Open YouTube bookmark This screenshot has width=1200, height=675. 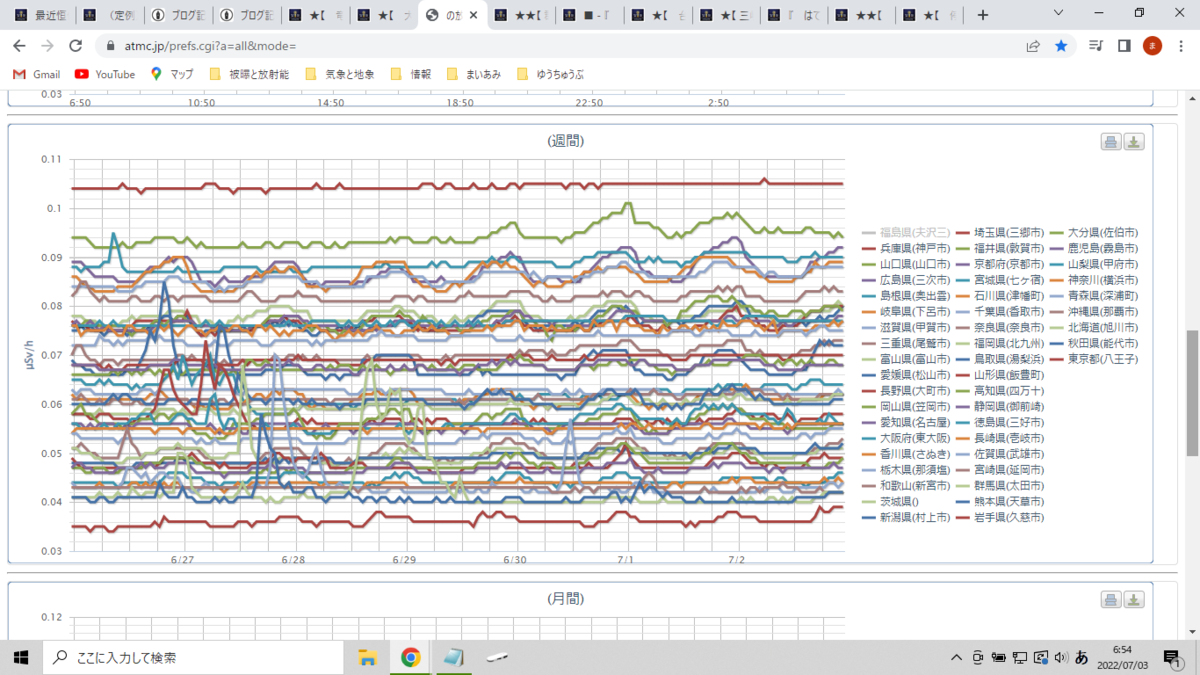click(x=105, y=74)
